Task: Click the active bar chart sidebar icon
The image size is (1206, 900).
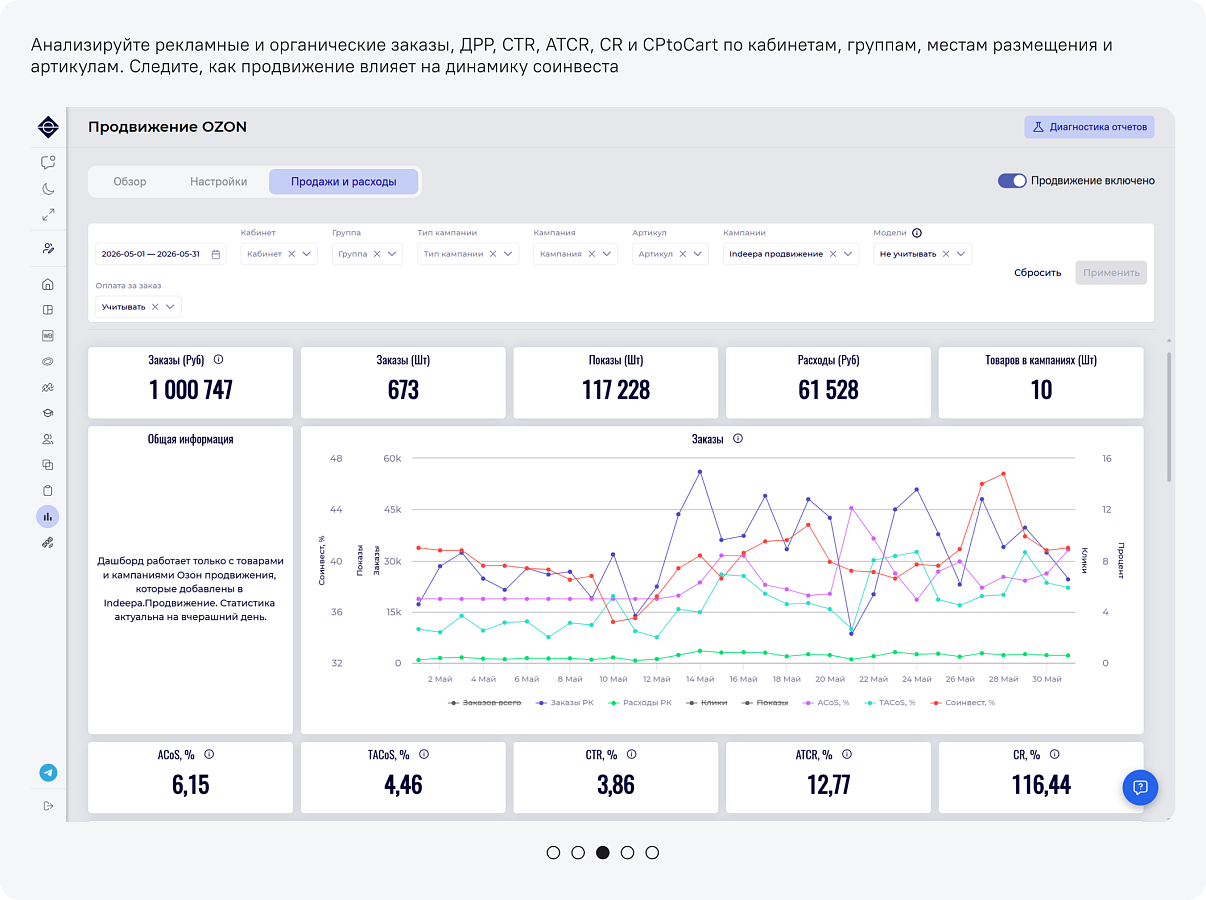Action: coord(48,517)
